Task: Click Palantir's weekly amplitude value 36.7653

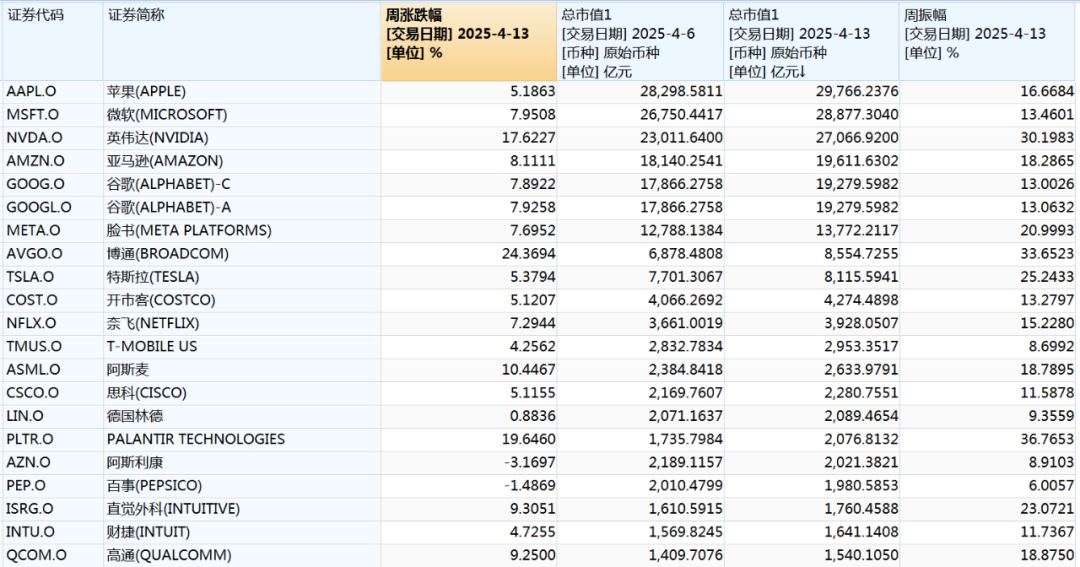Action: [x=1042, y=439]
